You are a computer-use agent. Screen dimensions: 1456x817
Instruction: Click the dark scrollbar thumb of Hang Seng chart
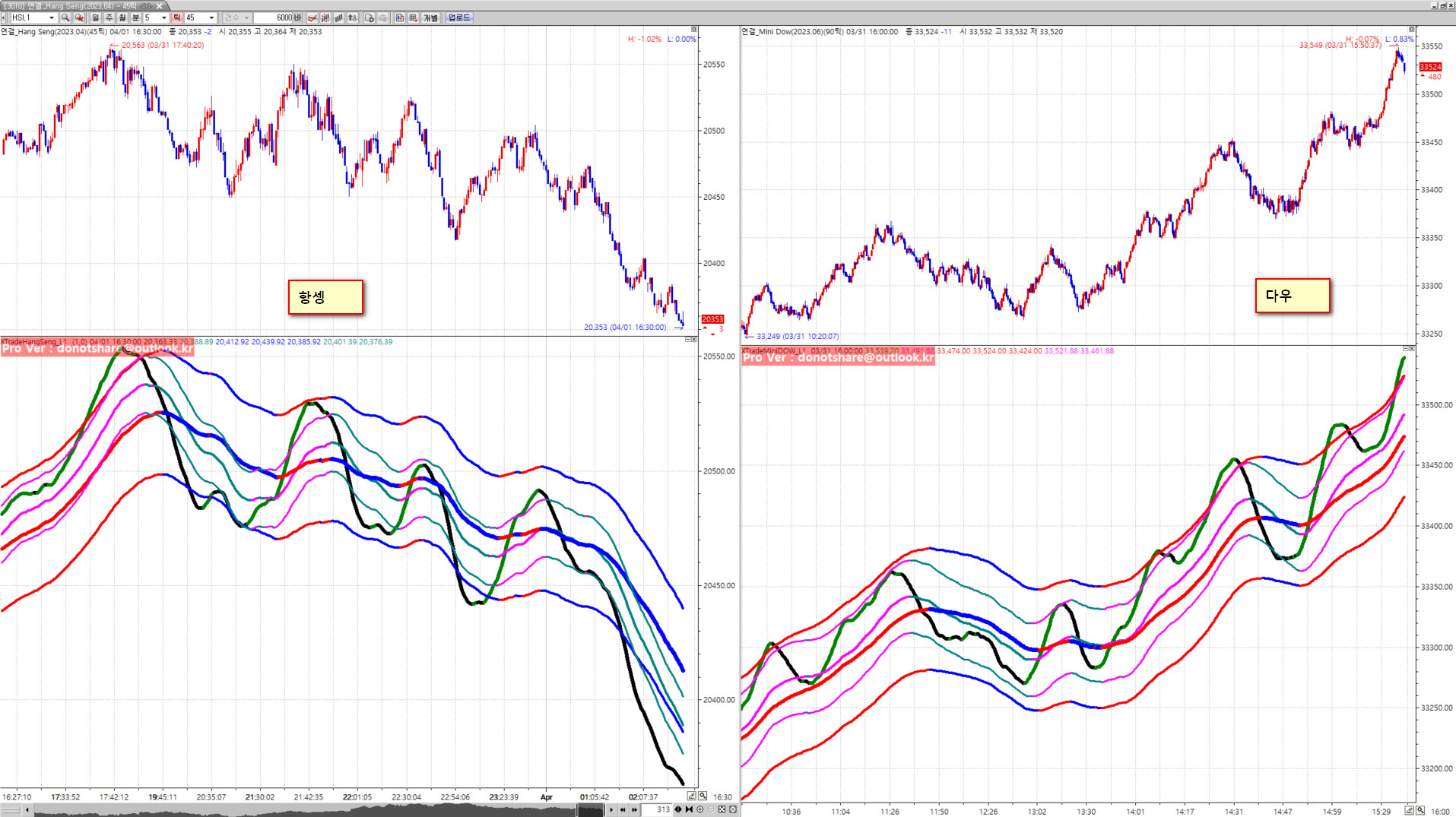590,810
